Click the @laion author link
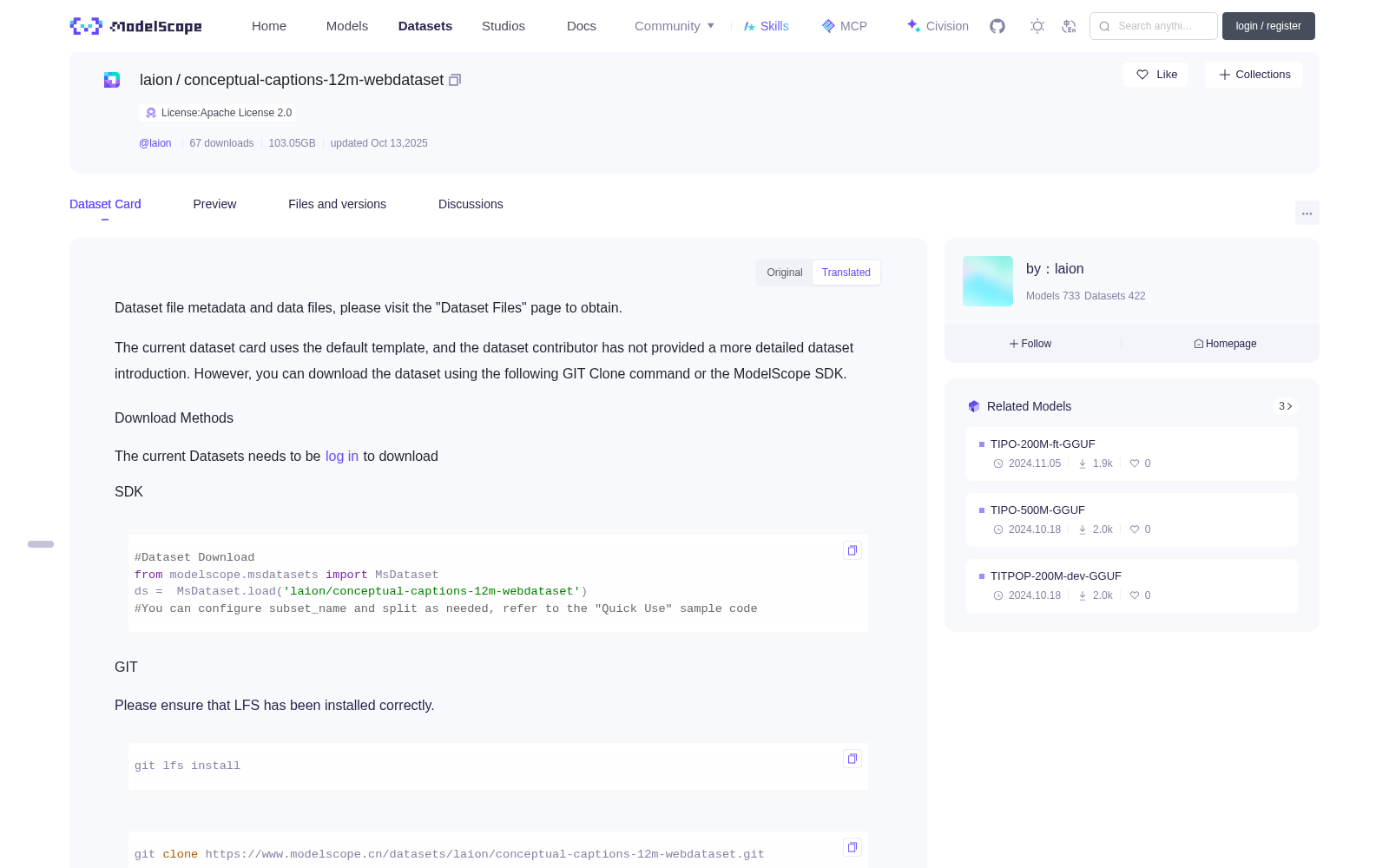This screenshot has width=1389, height=868. (155, 143)
